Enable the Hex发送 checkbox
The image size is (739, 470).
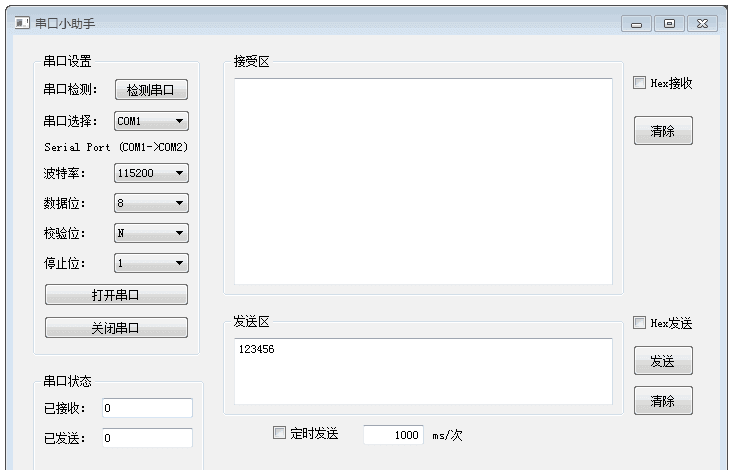639,322
